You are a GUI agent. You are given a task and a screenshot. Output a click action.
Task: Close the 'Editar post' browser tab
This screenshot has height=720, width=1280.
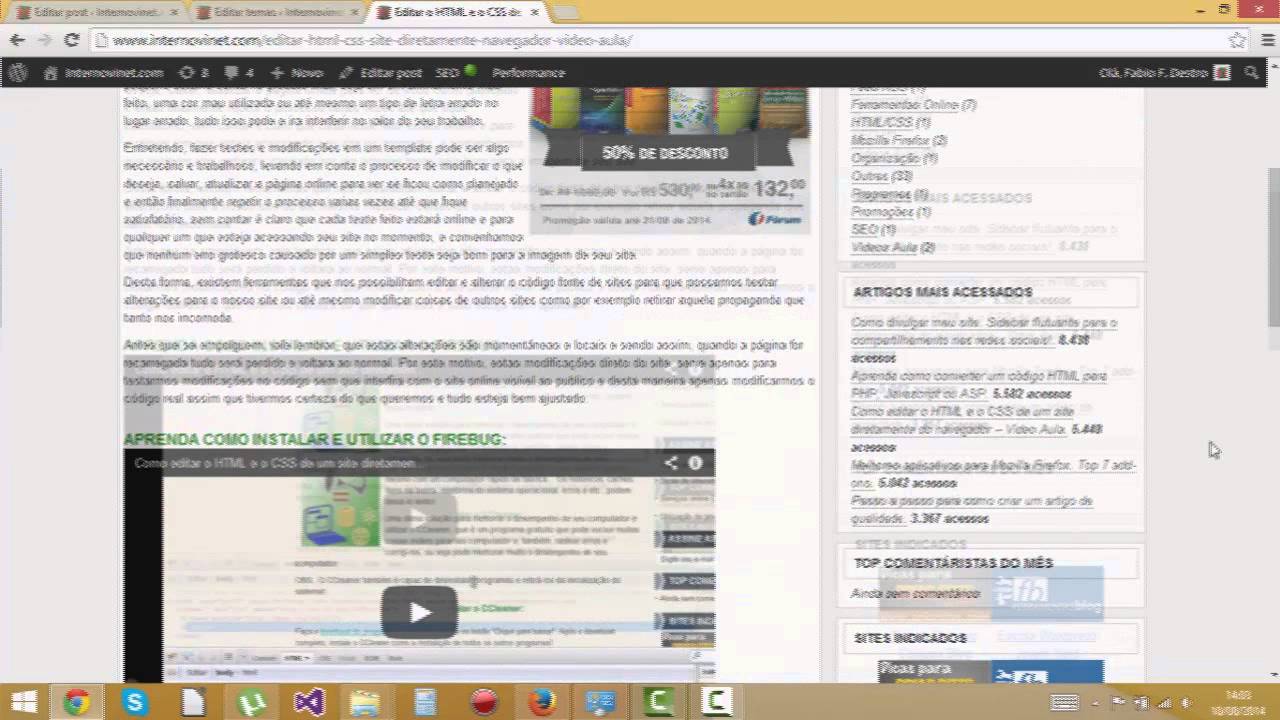coord(174,12)
